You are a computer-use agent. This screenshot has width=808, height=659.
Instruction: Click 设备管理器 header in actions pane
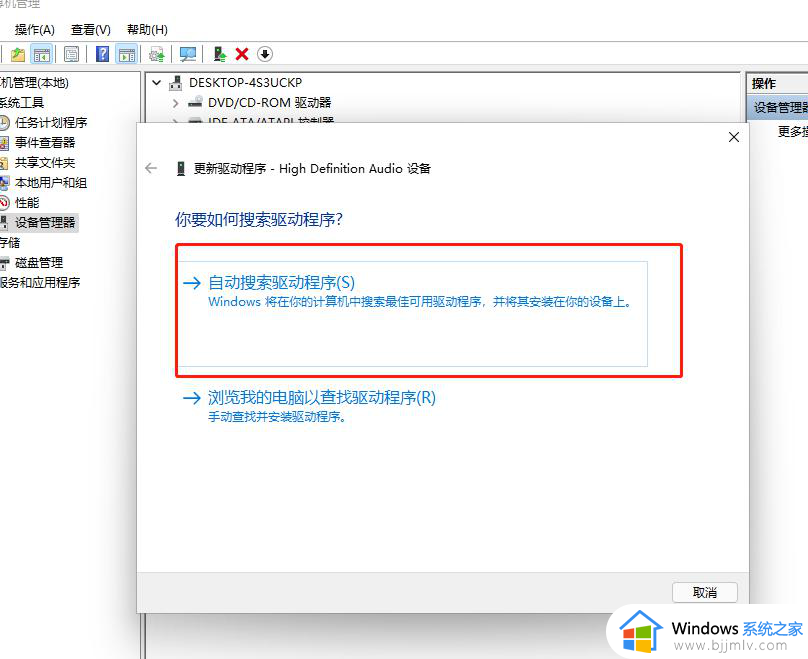(780, 108)
